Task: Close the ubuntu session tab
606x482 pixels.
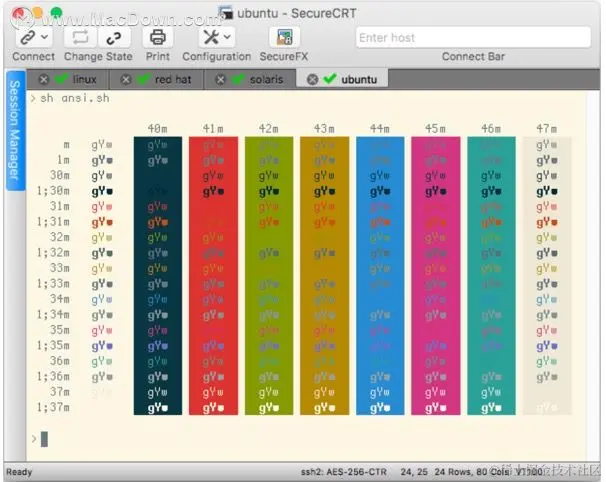Action: pos(312,80)
